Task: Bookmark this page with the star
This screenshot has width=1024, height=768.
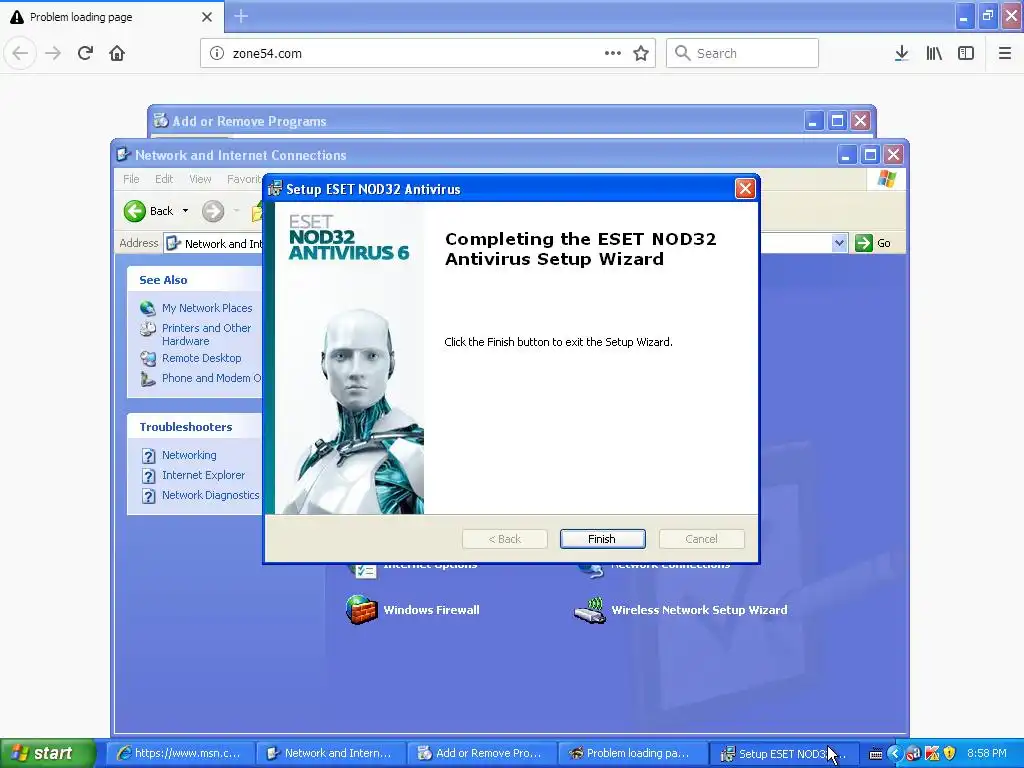Action: click(x=641, y=53)
